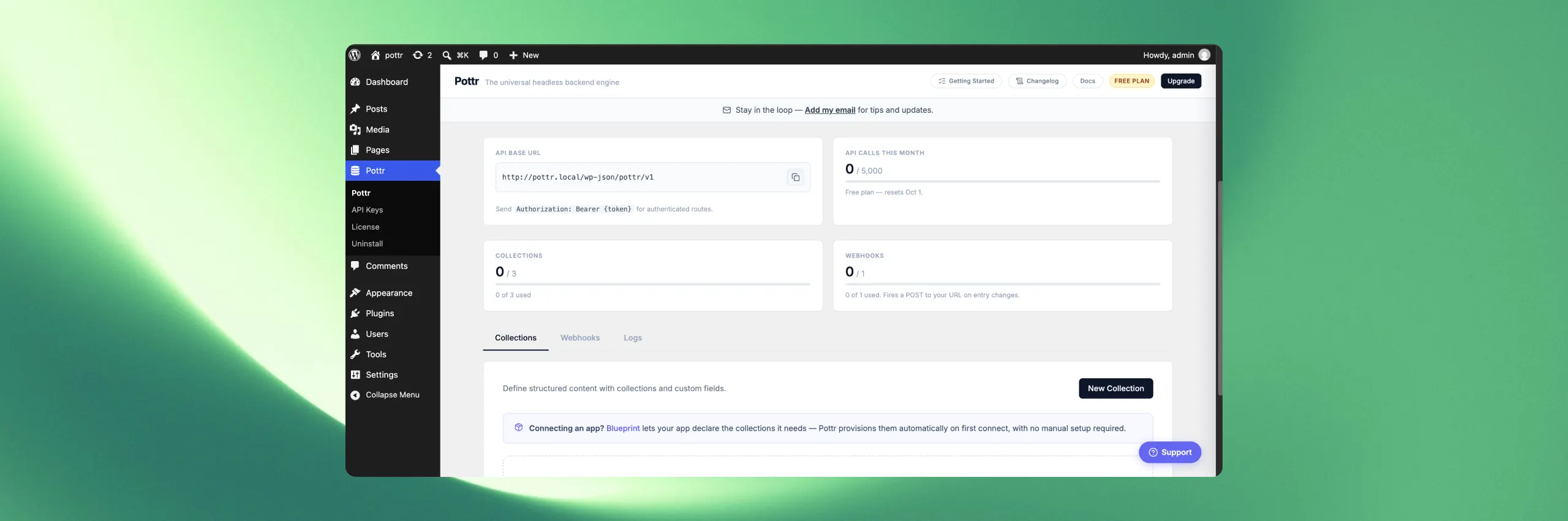Viewport: 1568px width, 521px height.
Task: Copy the API base URL
Action: (795, 177)
